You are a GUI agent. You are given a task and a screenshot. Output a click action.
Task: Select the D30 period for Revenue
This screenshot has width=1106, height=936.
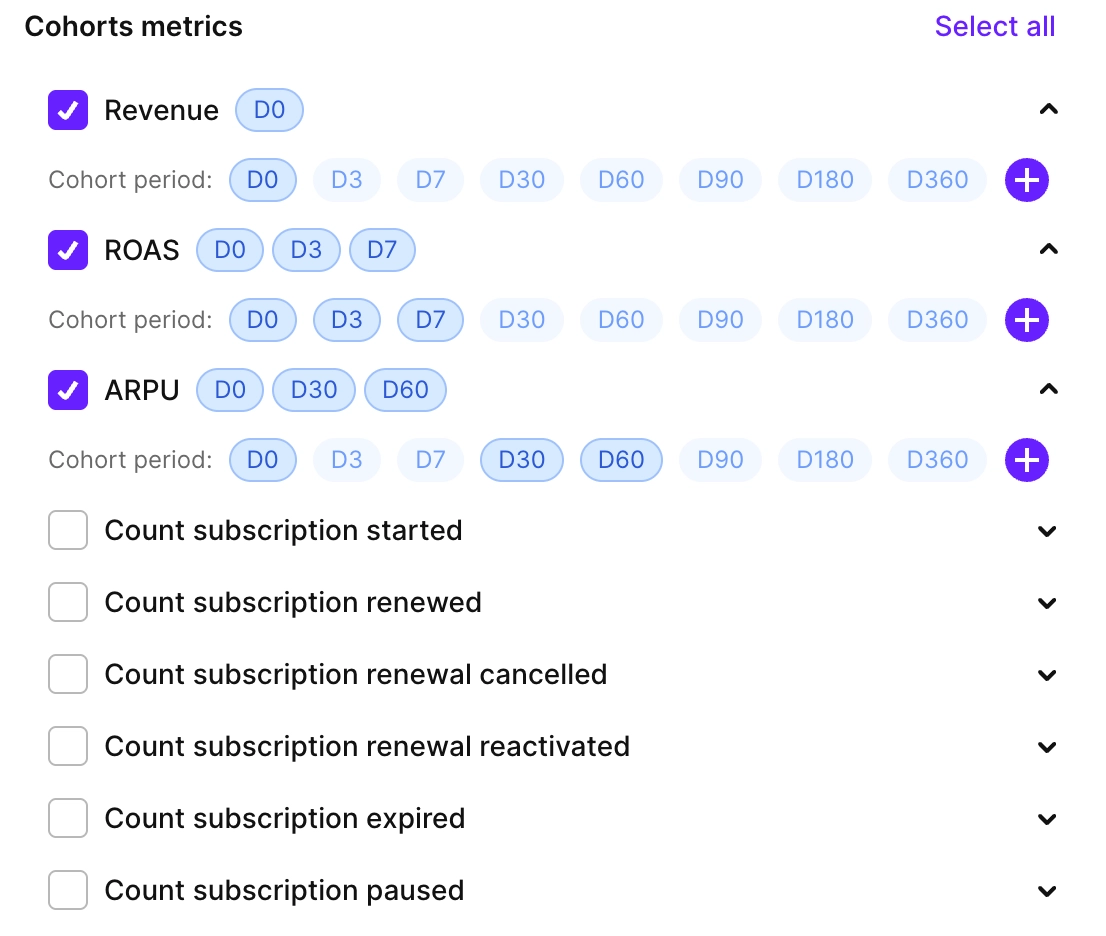(521, 180)
